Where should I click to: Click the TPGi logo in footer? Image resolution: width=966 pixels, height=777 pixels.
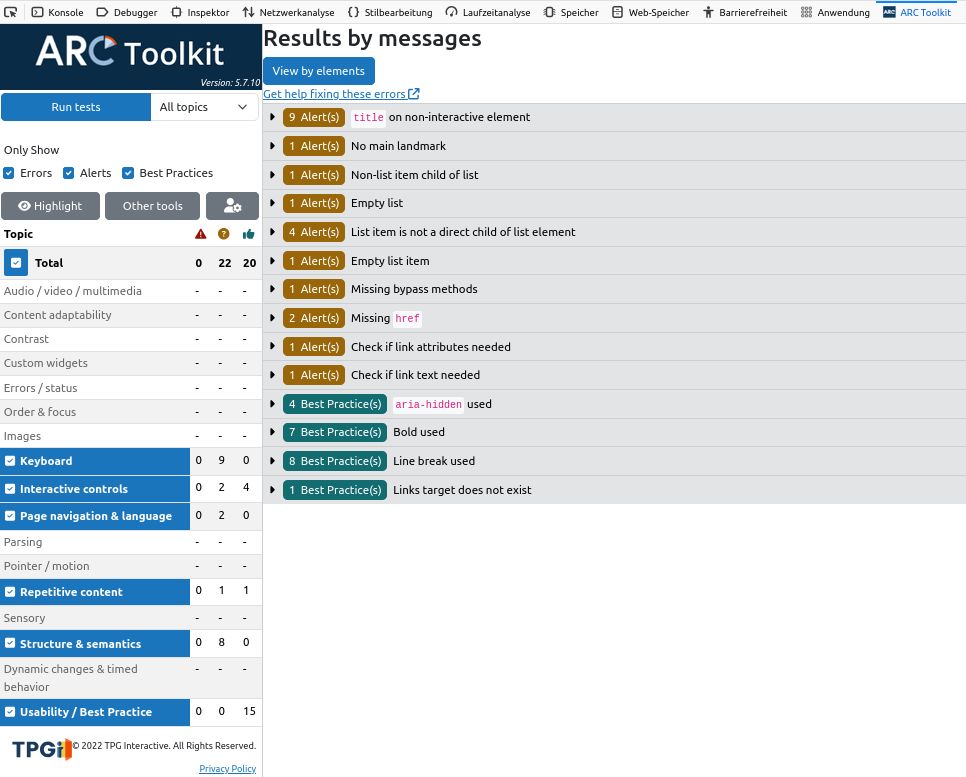tap(40, 748)
